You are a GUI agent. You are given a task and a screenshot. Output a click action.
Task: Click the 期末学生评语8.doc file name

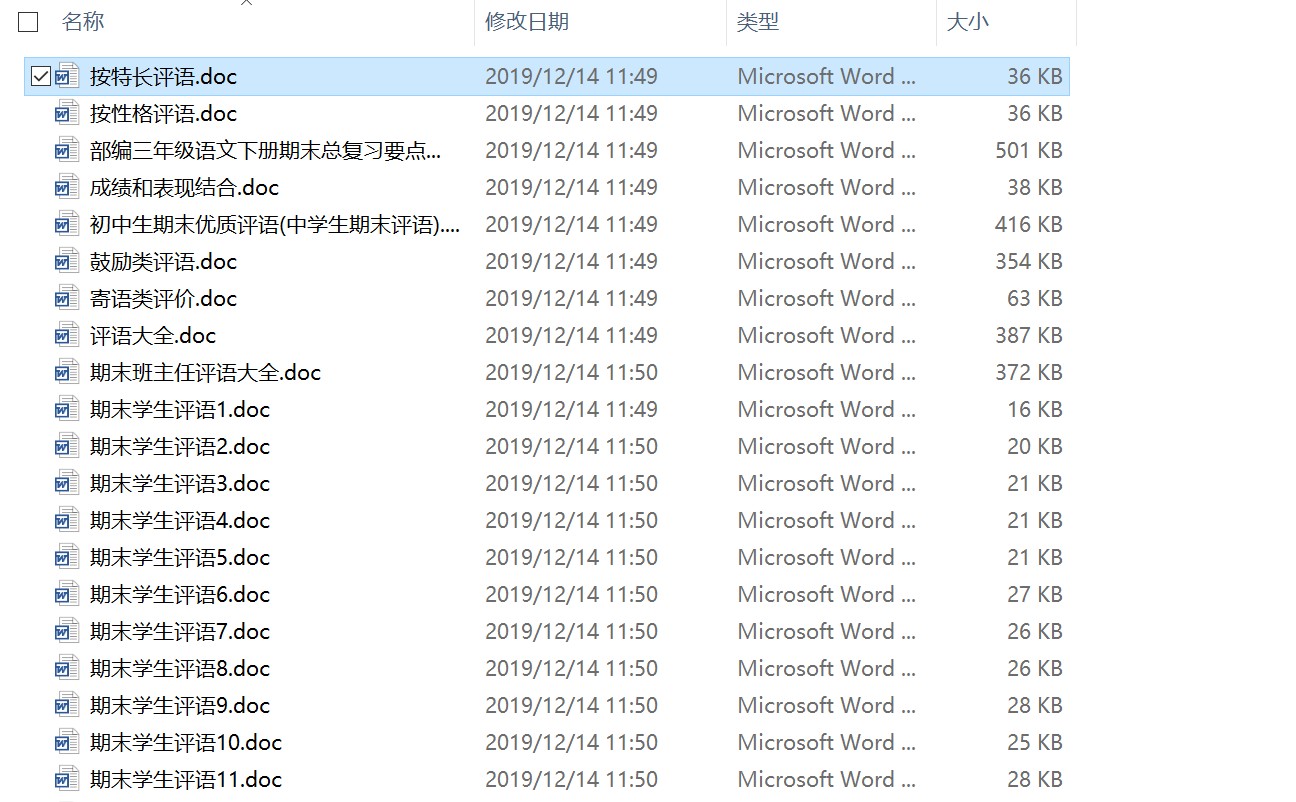click(180, 668)
